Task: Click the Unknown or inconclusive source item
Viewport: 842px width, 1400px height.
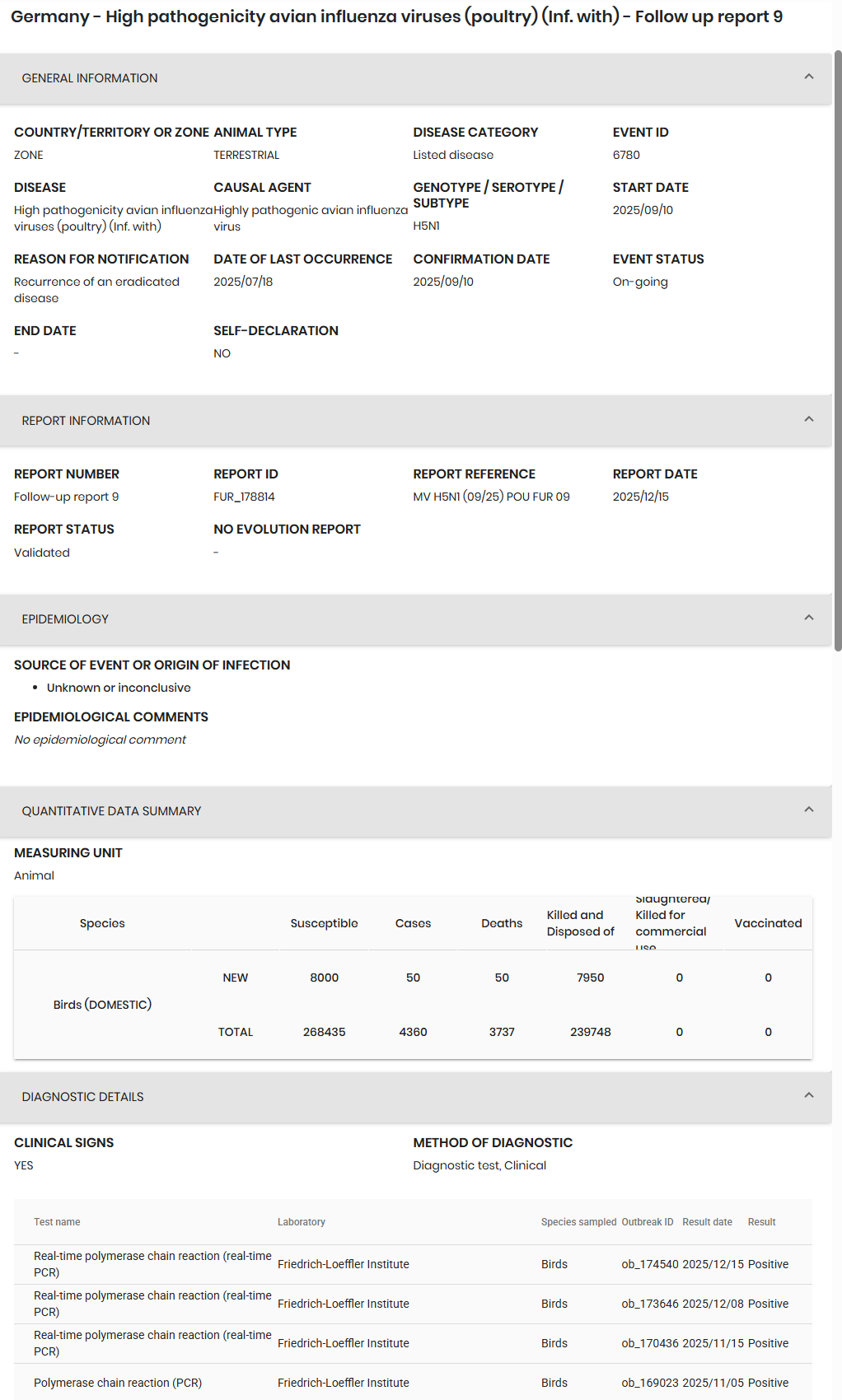Action: [119, 688]
